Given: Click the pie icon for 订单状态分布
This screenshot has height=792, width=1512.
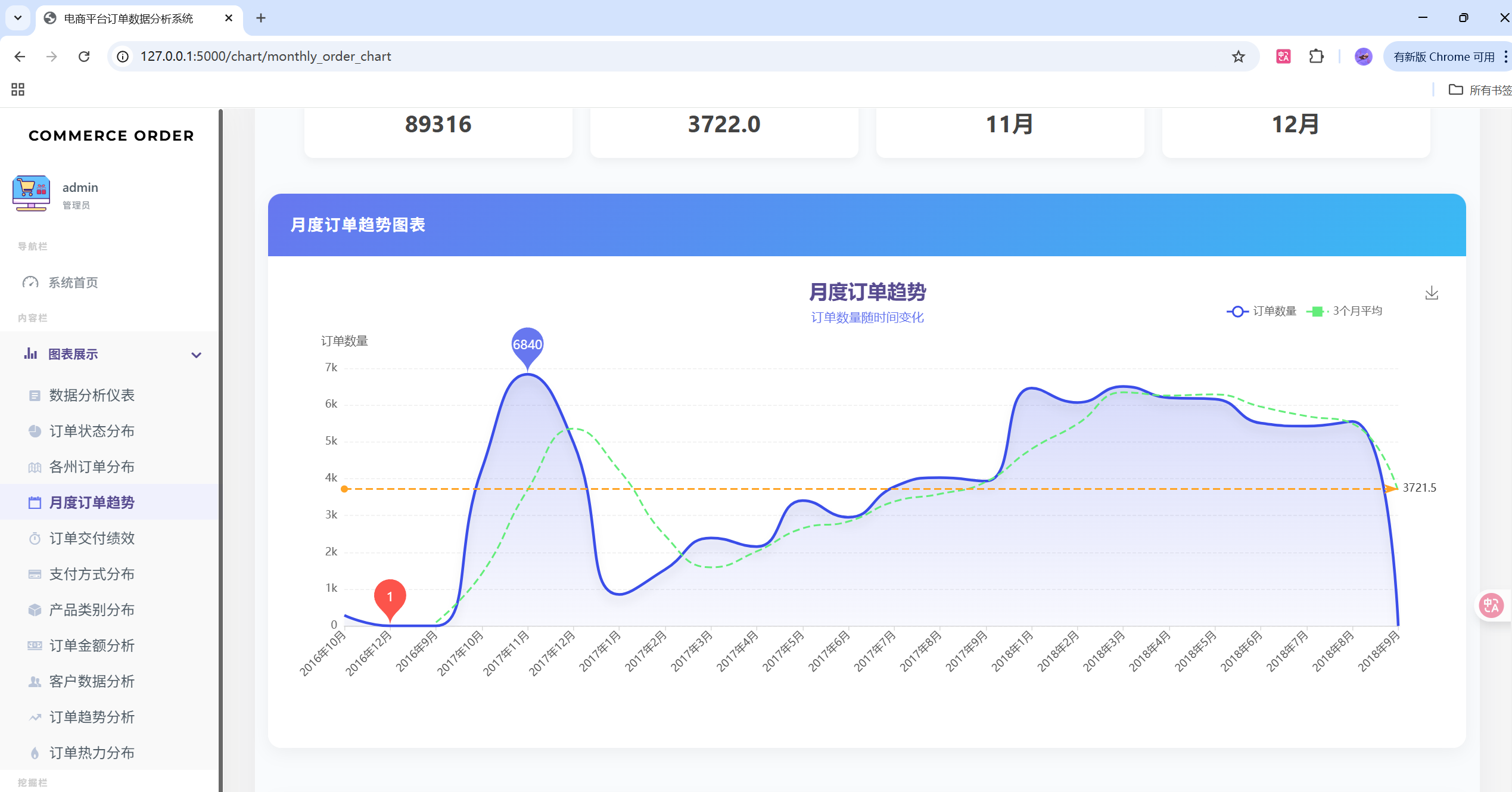Looking at the screenshot, I should point(35,431).
